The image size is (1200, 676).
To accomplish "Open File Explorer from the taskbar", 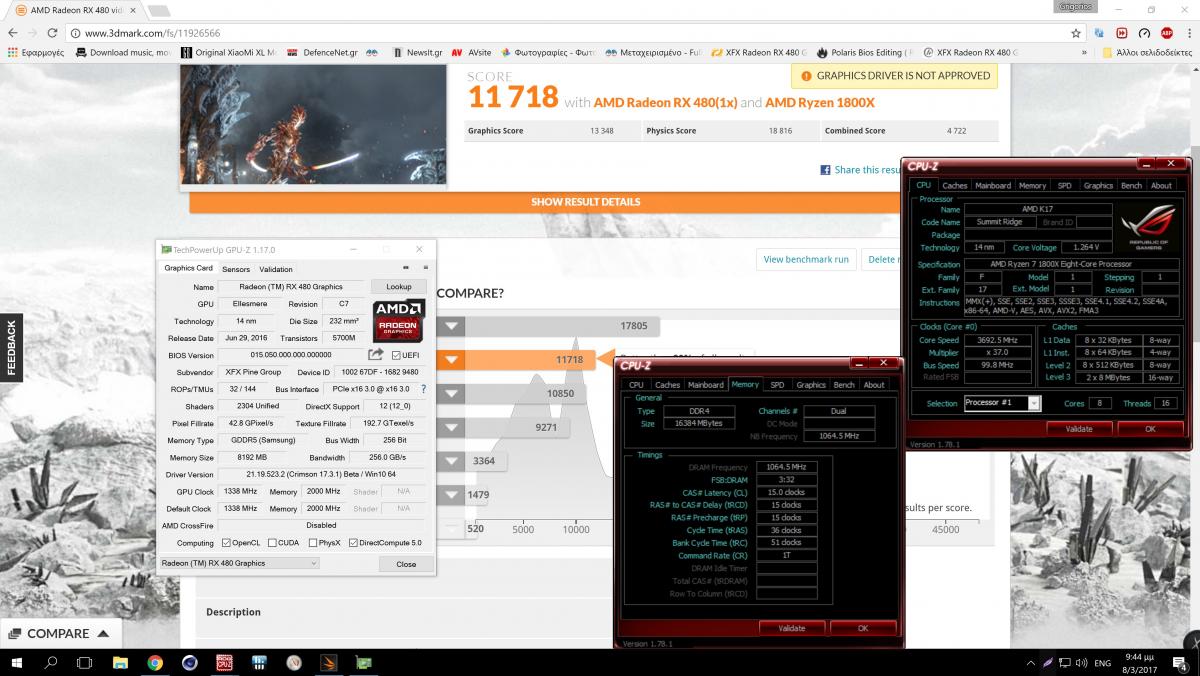I will pyautogui.click(x=120, y=662).
